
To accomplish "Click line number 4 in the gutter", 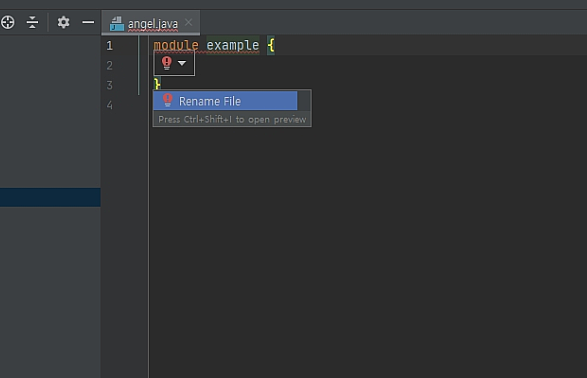I will coord(109,105).
